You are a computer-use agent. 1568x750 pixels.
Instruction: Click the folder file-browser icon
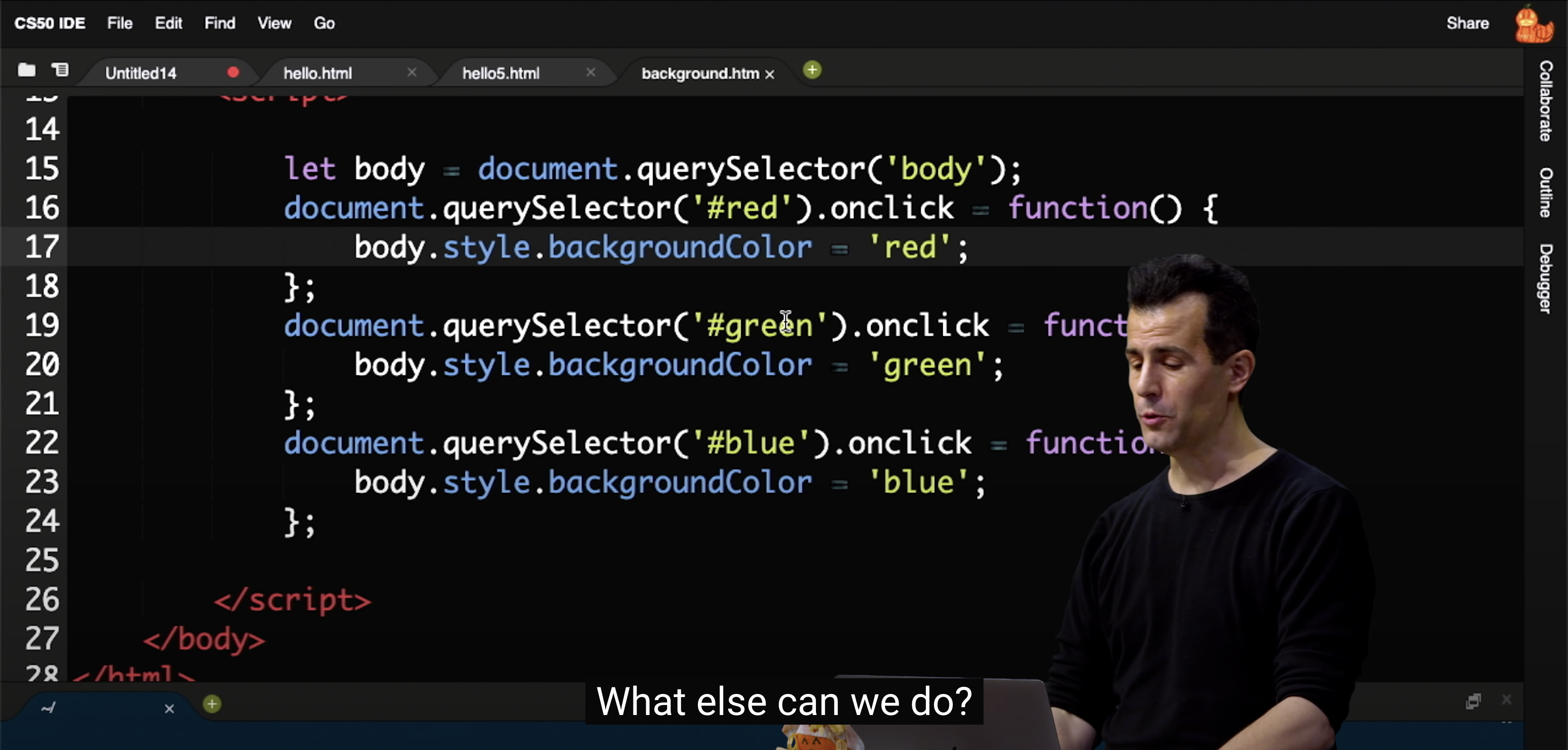coord(26,70)
